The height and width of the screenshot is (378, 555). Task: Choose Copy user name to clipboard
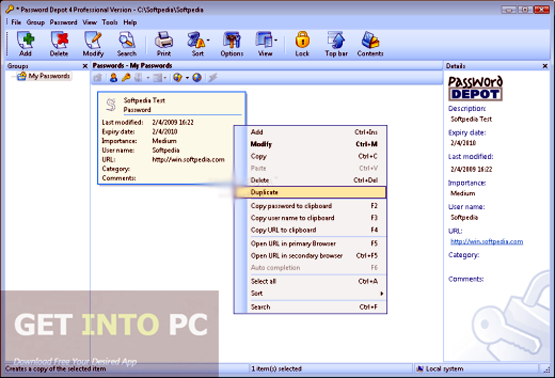tap(310, 218)
